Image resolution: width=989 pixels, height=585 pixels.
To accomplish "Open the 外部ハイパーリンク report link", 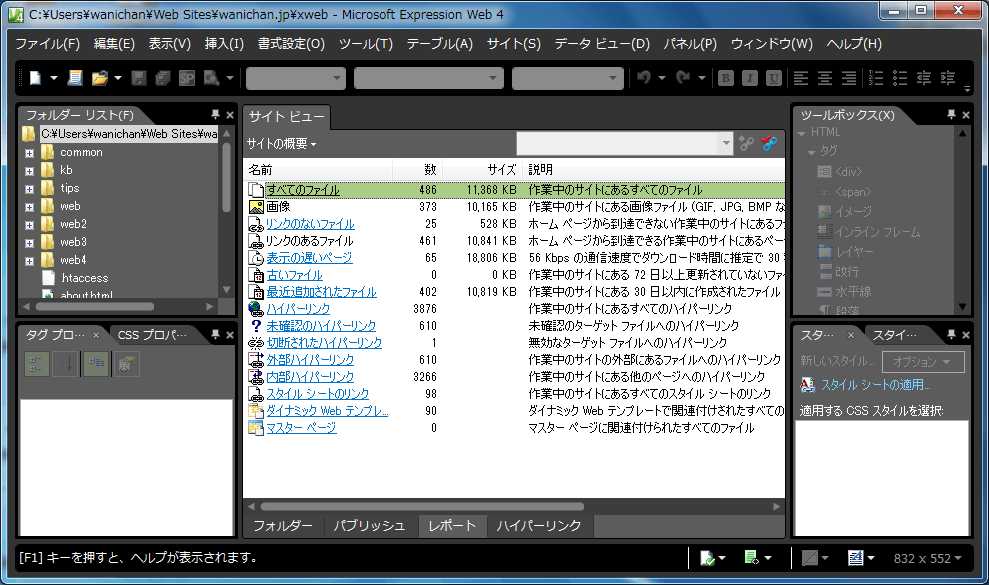I will [310, 360].
